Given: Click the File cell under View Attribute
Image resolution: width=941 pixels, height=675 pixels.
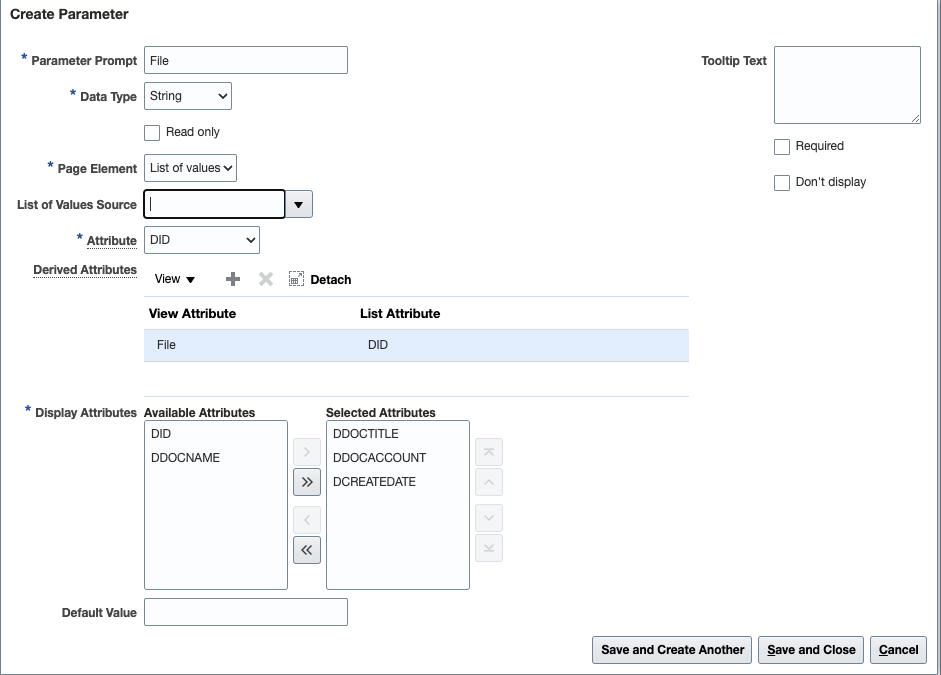Looking at the screenshot, I should click(x=249, y=345).
